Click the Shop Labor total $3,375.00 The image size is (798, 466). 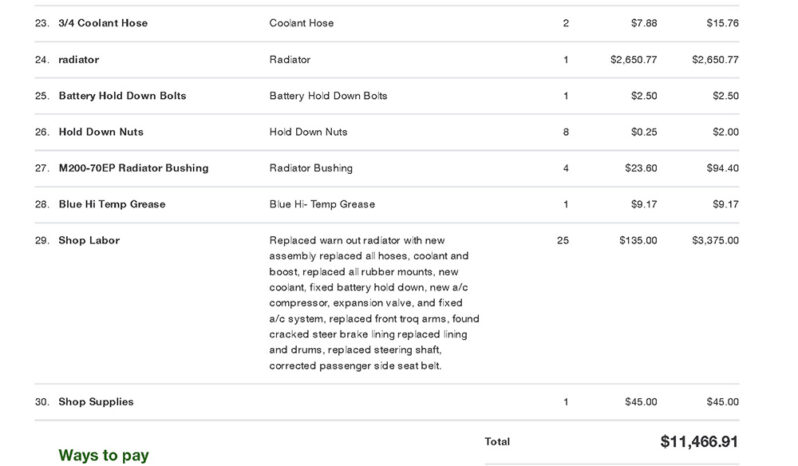(715, 240)
